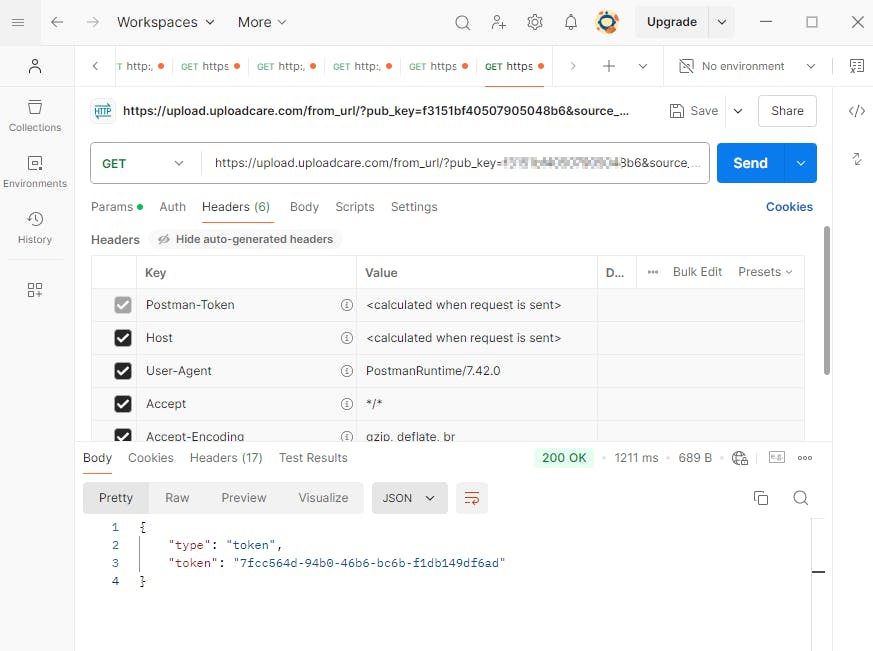The height and width of the screenshot is (651, 873).
Task: Open the Upgrade options arrow
Action: pos(722,22)
